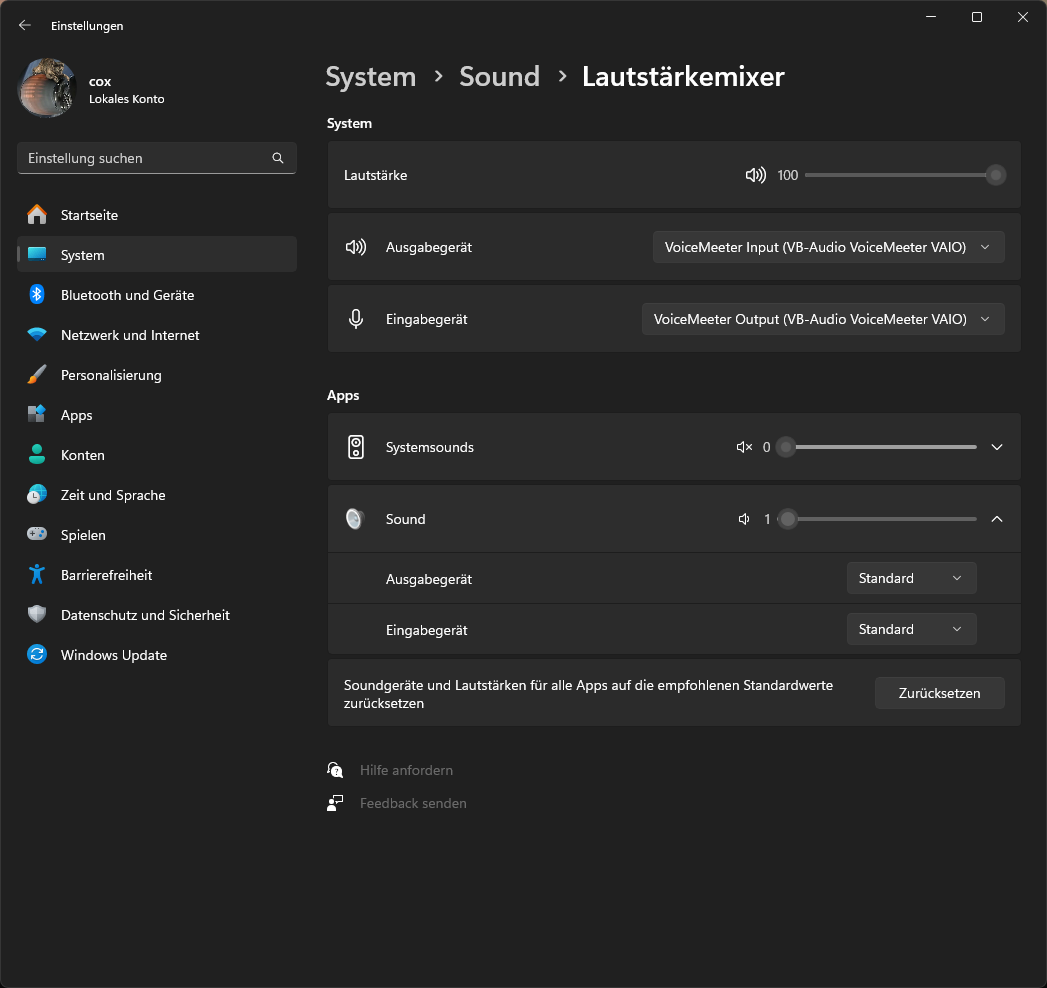This screenshot has width=1047, height=988.
Task: Click the Zurücksetzen button
Action: (939, 693)
